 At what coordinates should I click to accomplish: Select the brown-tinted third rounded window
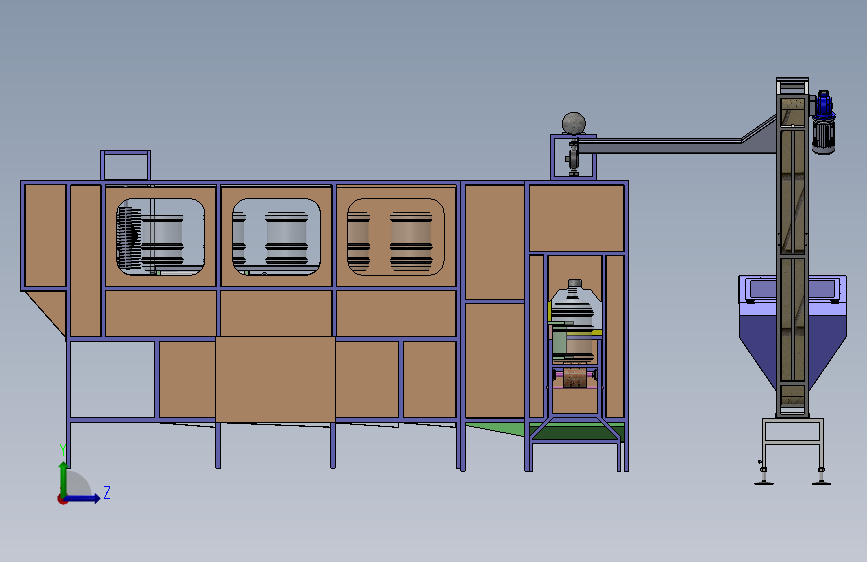click(395, 237)
